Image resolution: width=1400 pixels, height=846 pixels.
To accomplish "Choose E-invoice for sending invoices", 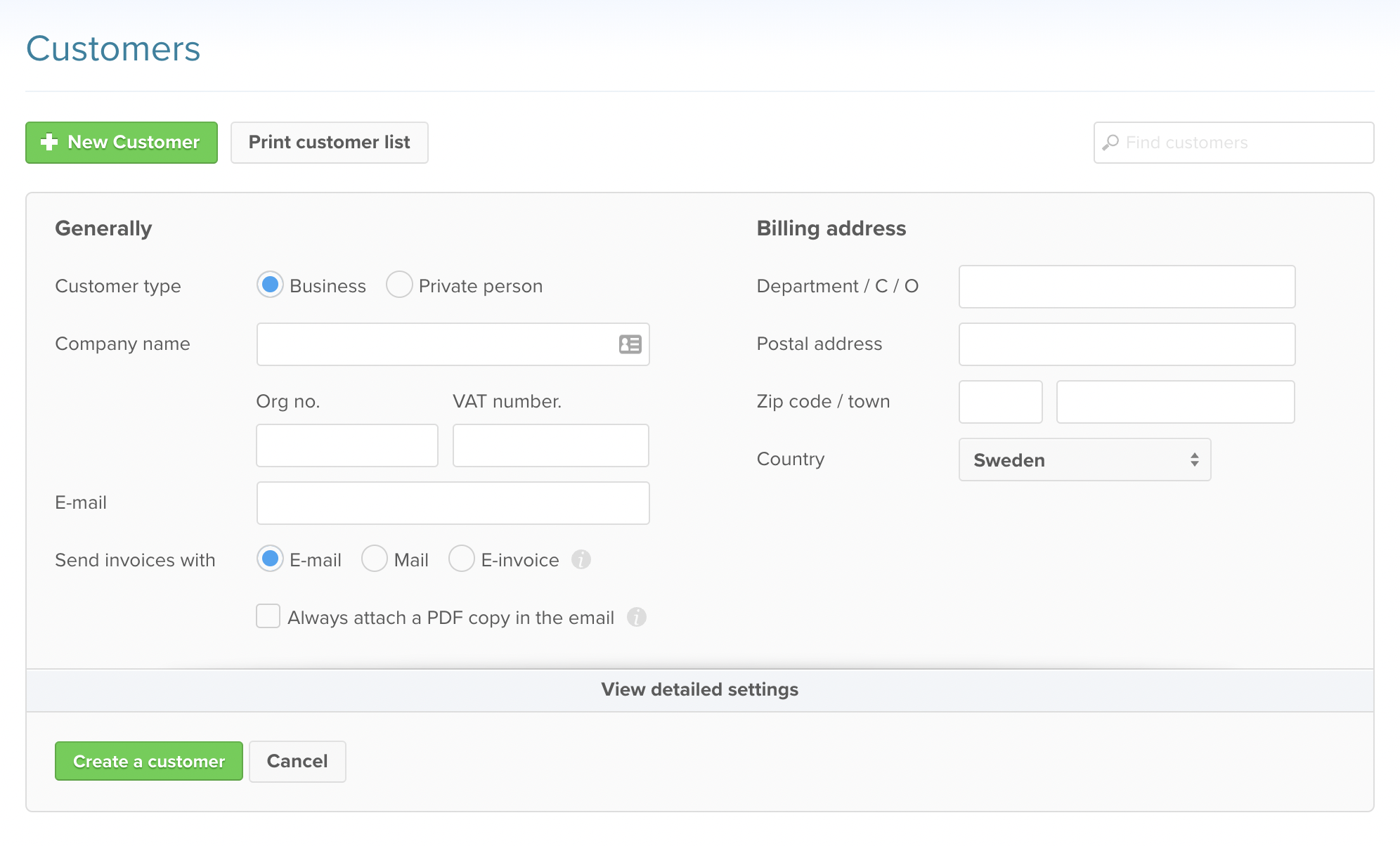I will tap(462, 559).
